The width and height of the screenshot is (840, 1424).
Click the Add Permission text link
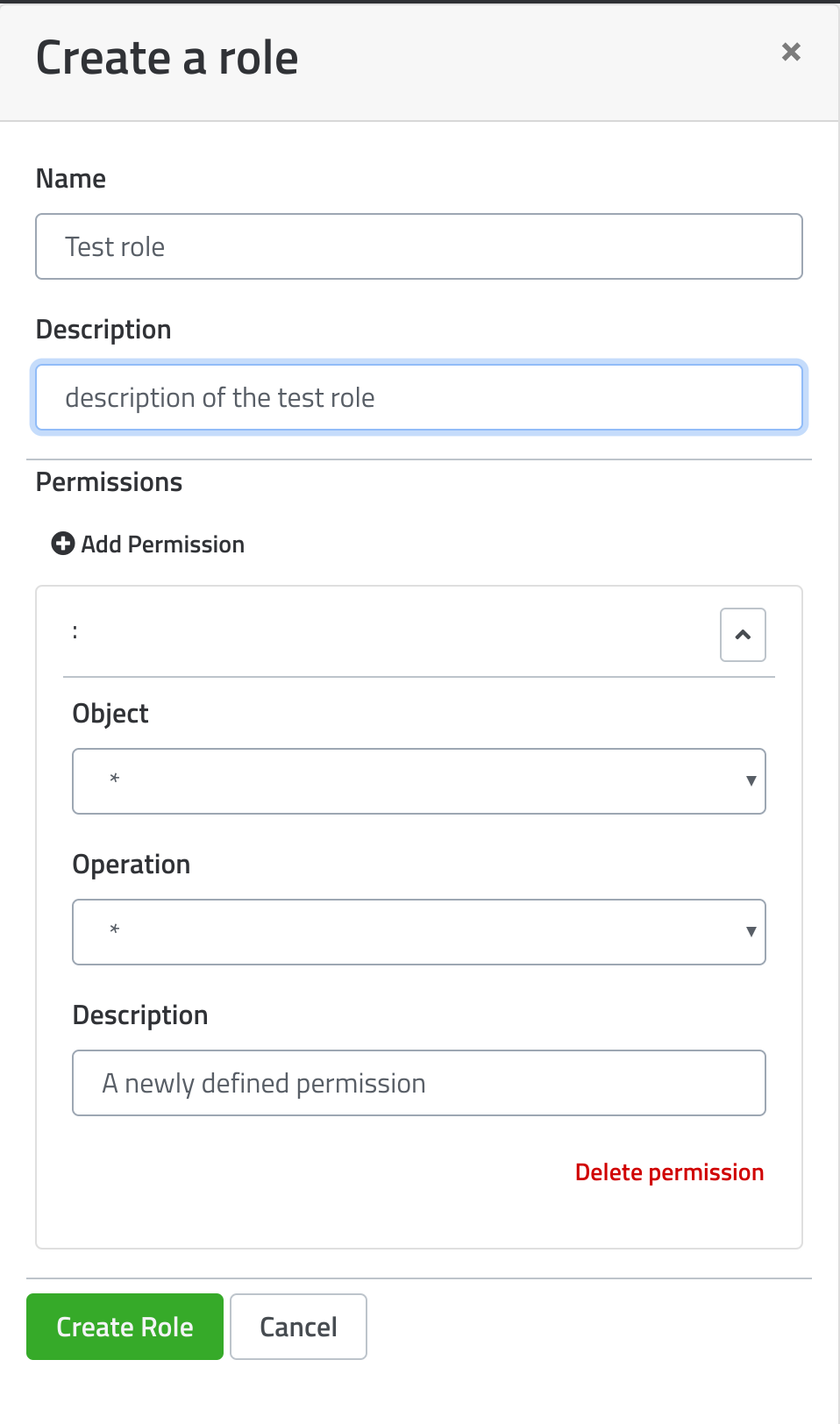pyautogui.click(x=163, y=545)
